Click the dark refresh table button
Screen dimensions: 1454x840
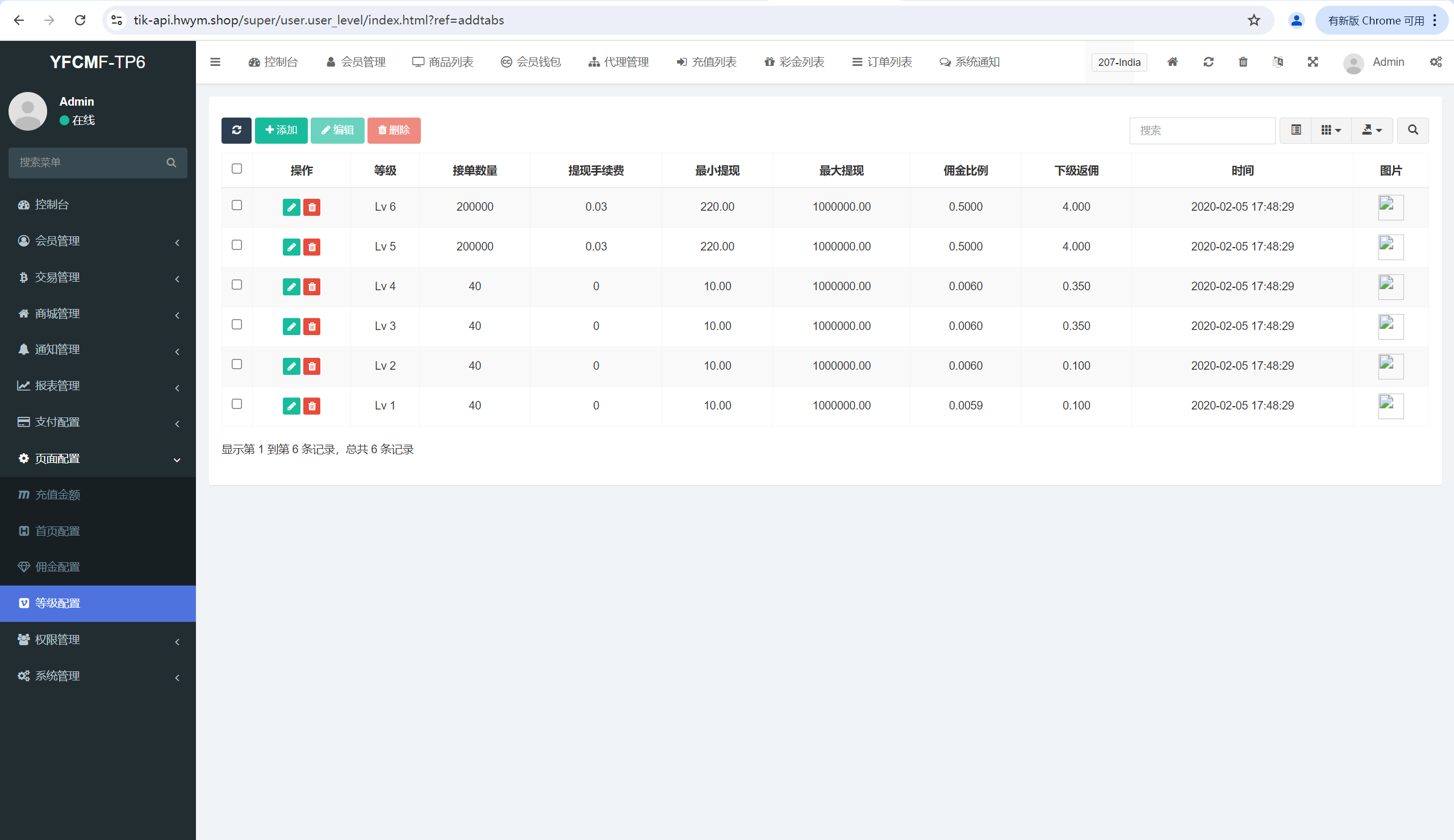[236, 131]
